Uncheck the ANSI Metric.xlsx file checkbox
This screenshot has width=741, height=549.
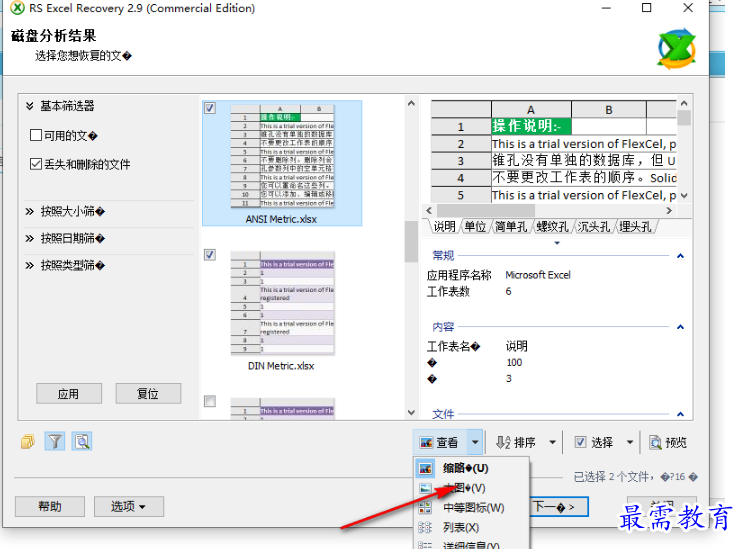pos(210,108)
